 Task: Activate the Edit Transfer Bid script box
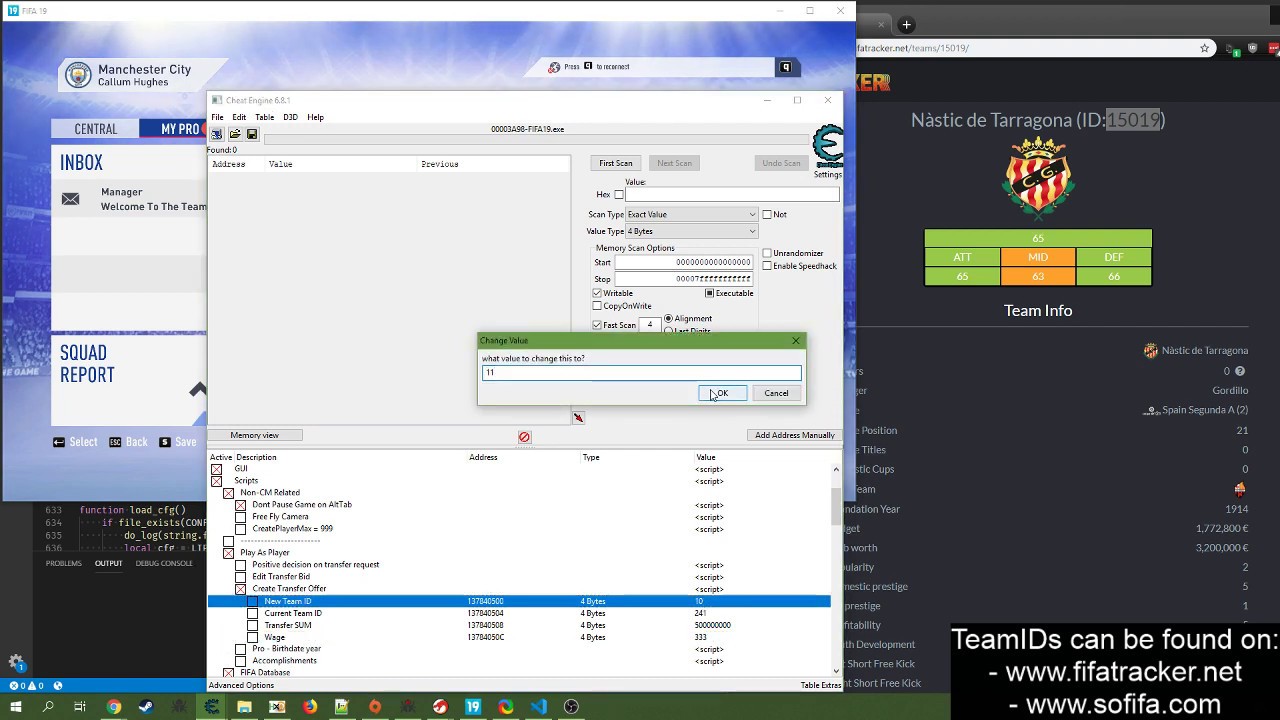coord(240,577)
